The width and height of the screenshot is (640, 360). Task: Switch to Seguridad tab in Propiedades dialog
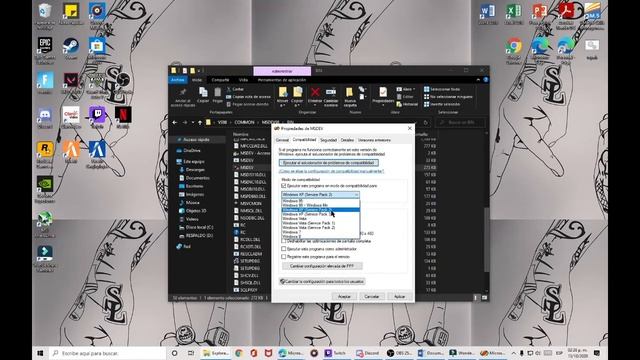pyautogui.click(x=328, y=140)
